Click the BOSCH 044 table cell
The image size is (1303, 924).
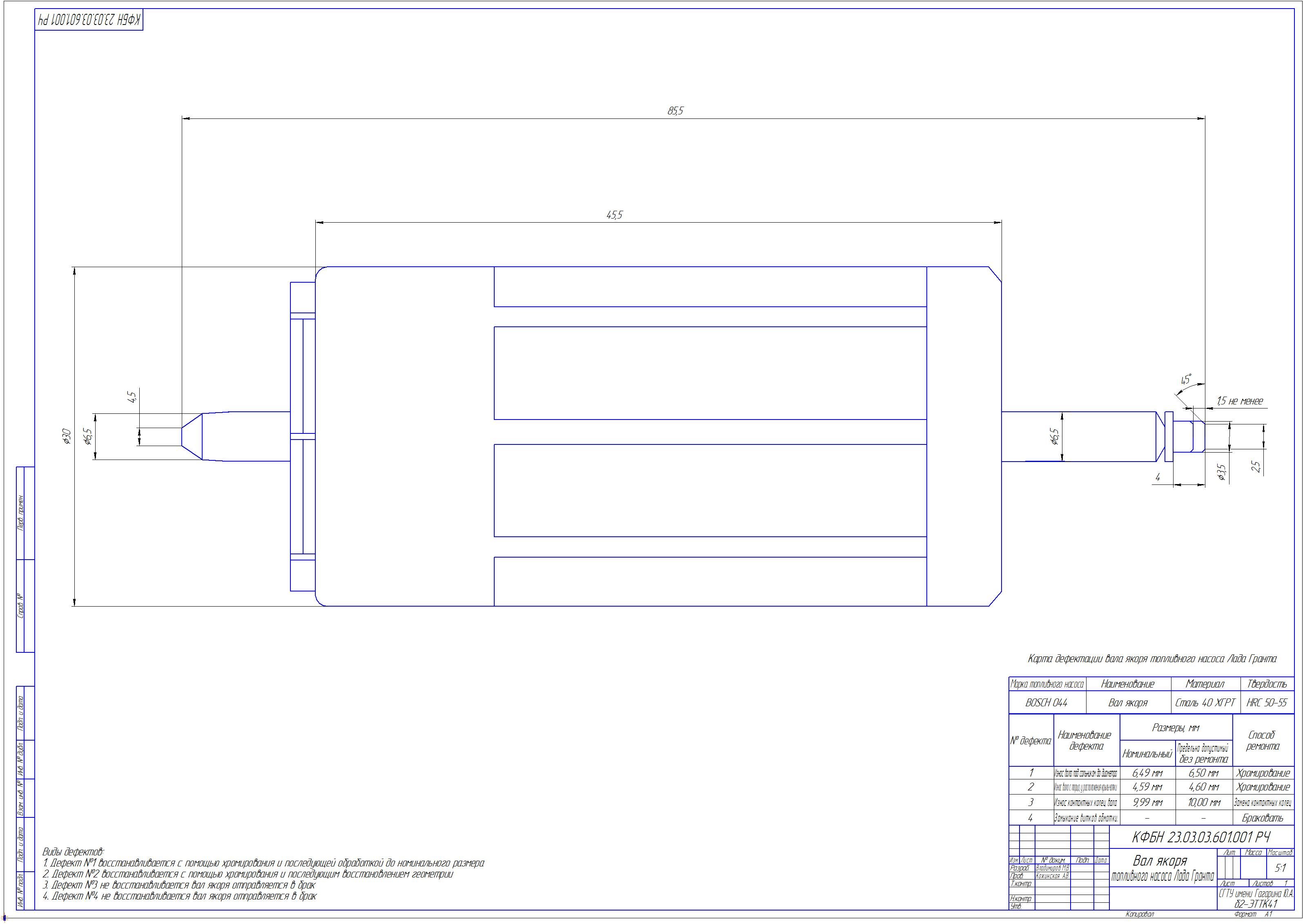coord(1046,703)
